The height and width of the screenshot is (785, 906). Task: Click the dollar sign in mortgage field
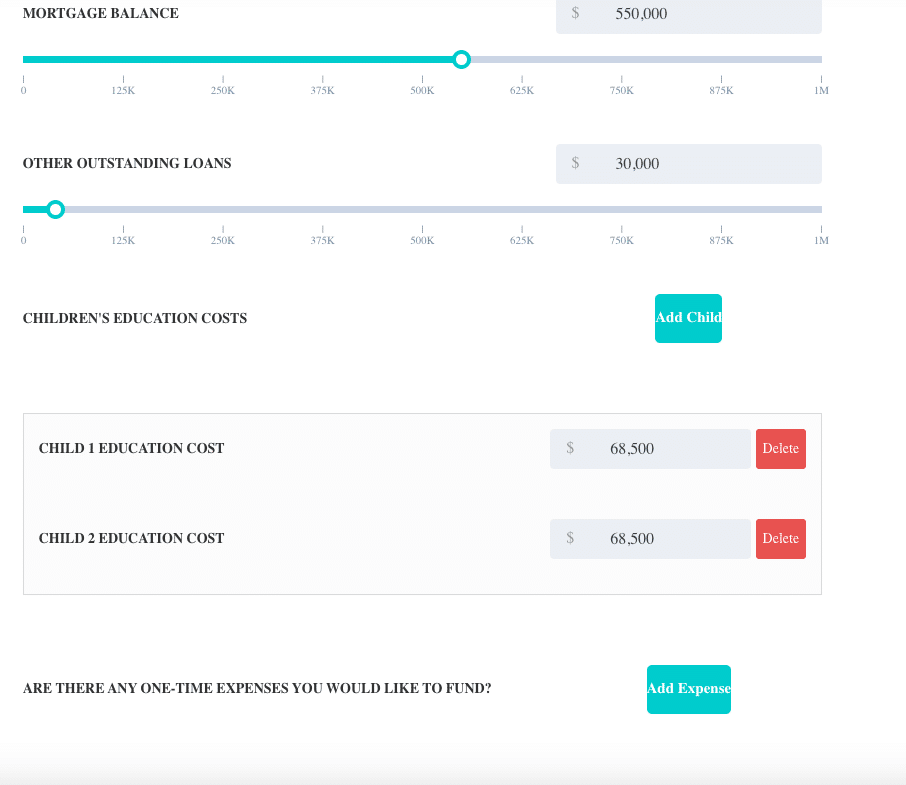pyautogui.click(x=575, y=13)
